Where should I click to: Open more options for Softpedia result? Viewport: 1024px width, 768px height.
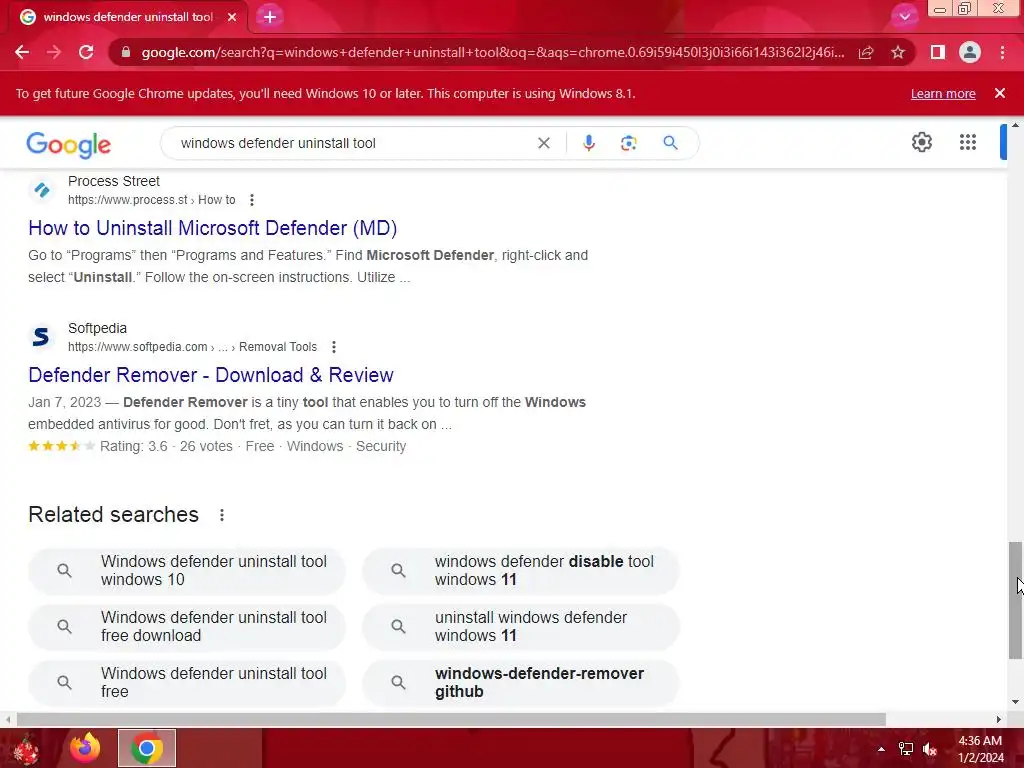pyautogui.click(x=334, y=347)
